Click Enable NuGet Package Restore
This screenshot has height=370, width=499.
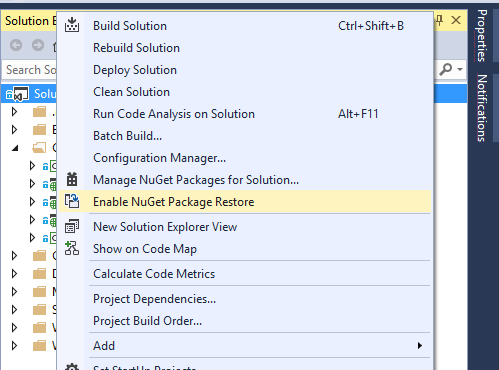coord(245,202)
